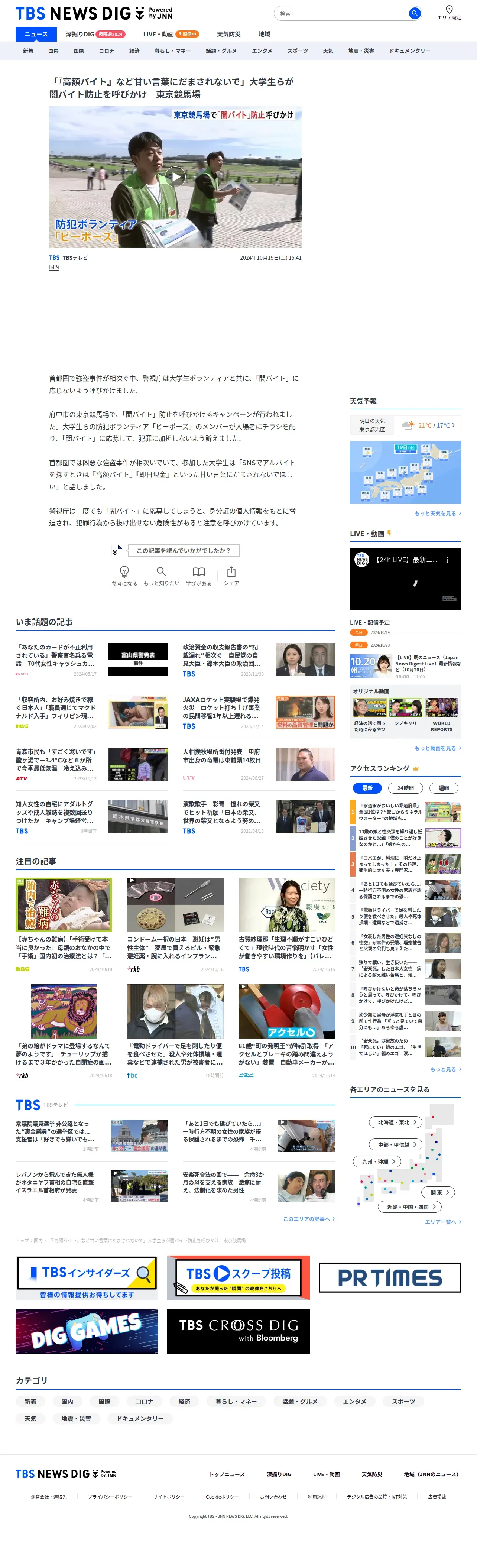Screen dimensions: 477x1568
Task: Click the 学びがある book reaction icon
Action: point(198,571)
